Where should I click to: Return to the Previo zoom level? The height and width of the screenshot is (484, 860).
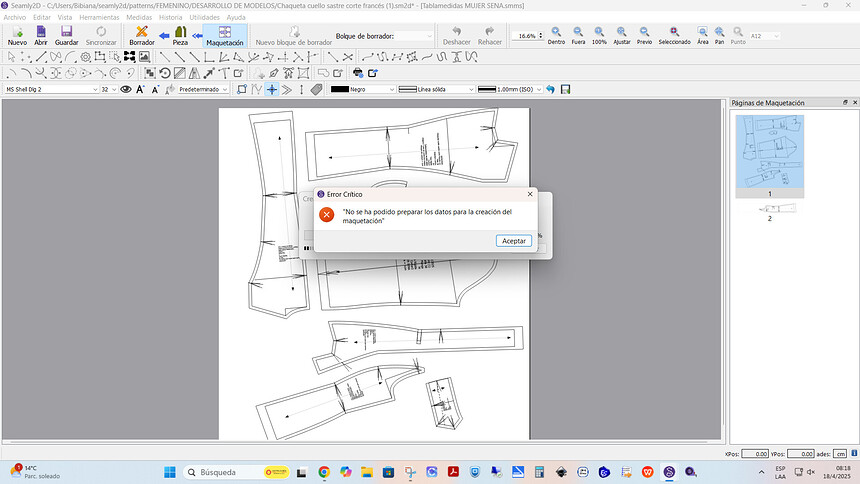pos(644,36)
